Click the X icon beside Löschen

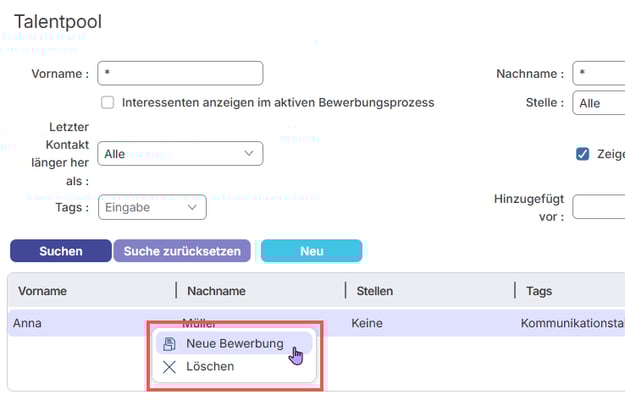pyautogui.click(x=169, y=367)
